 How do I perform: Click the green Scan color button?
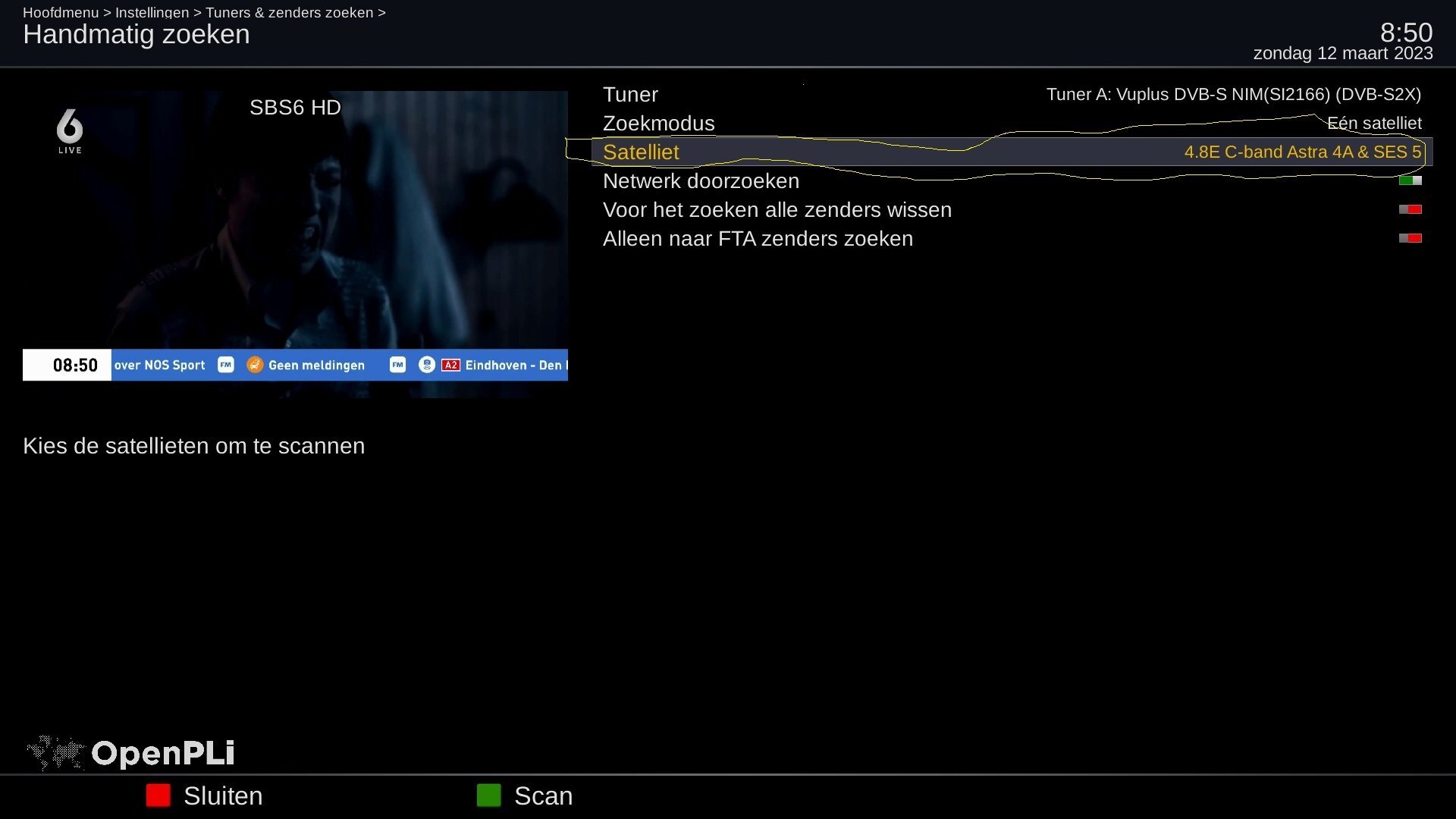pos(488,795)
